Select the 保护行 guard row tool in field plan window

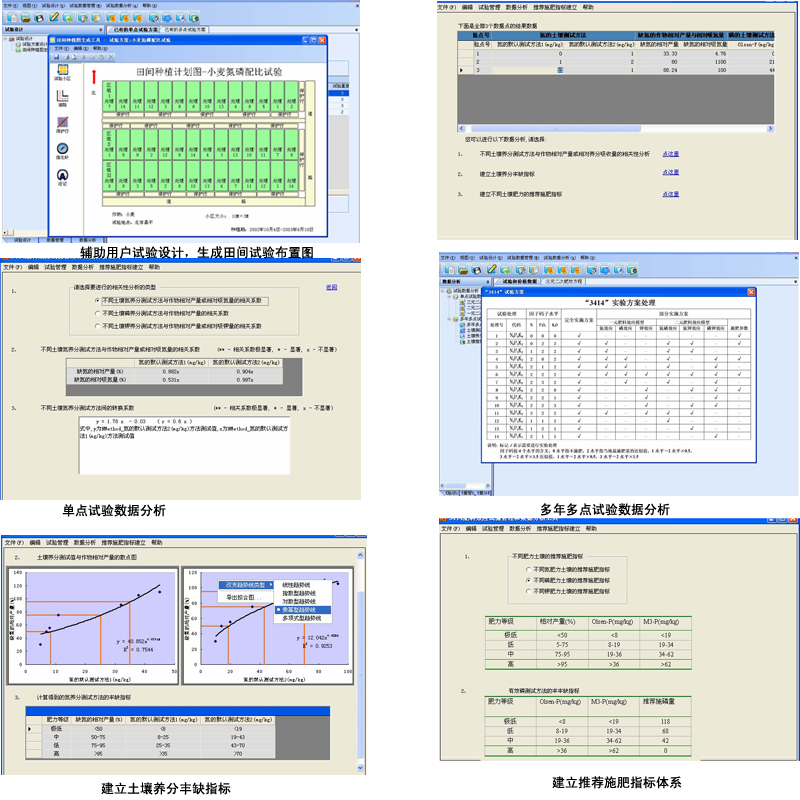[x=62, y=124]
